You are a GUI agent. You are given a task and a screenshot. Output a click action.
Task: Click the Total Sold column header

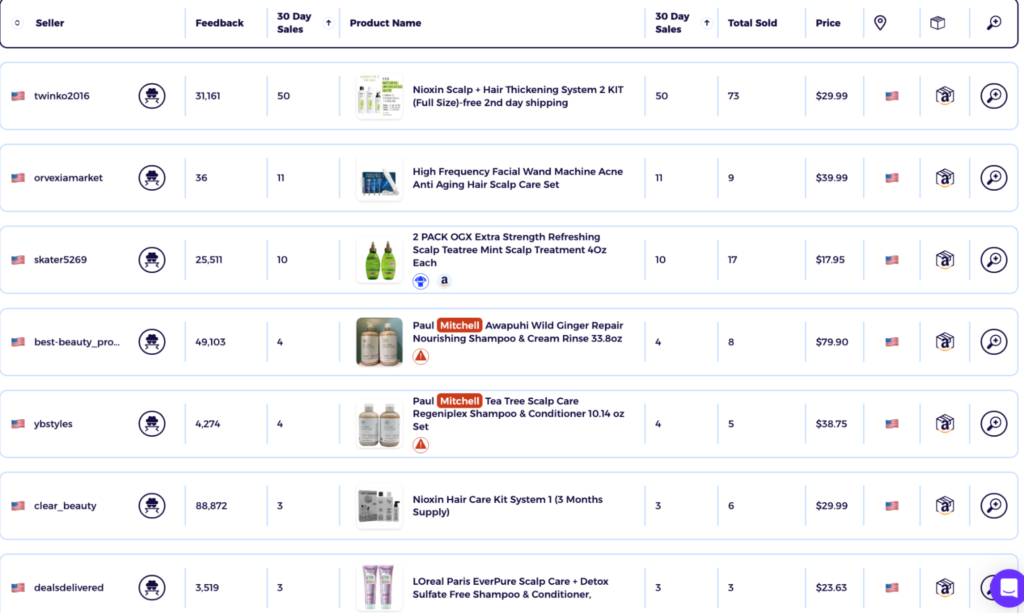pyautogui.click(x=752, y=23)
